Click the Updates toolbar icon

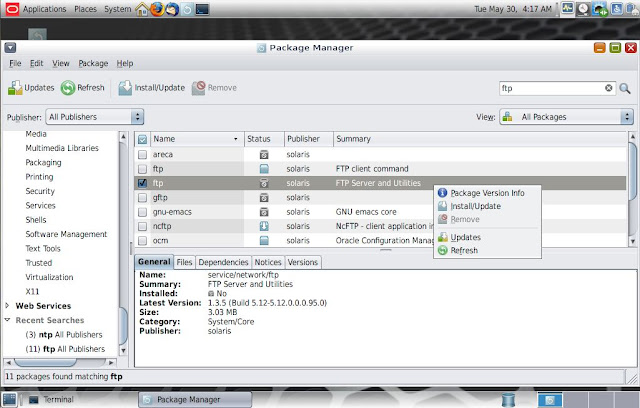(x=15, y=88)
